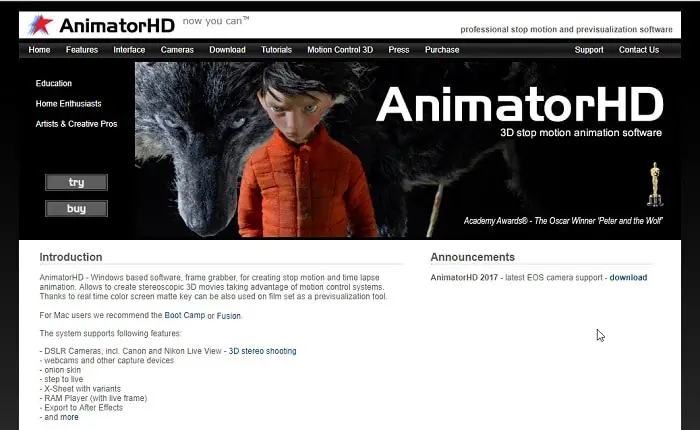Click the Announcements download link
The width and height of the screenshot is (700, 430).
[628, 277]
